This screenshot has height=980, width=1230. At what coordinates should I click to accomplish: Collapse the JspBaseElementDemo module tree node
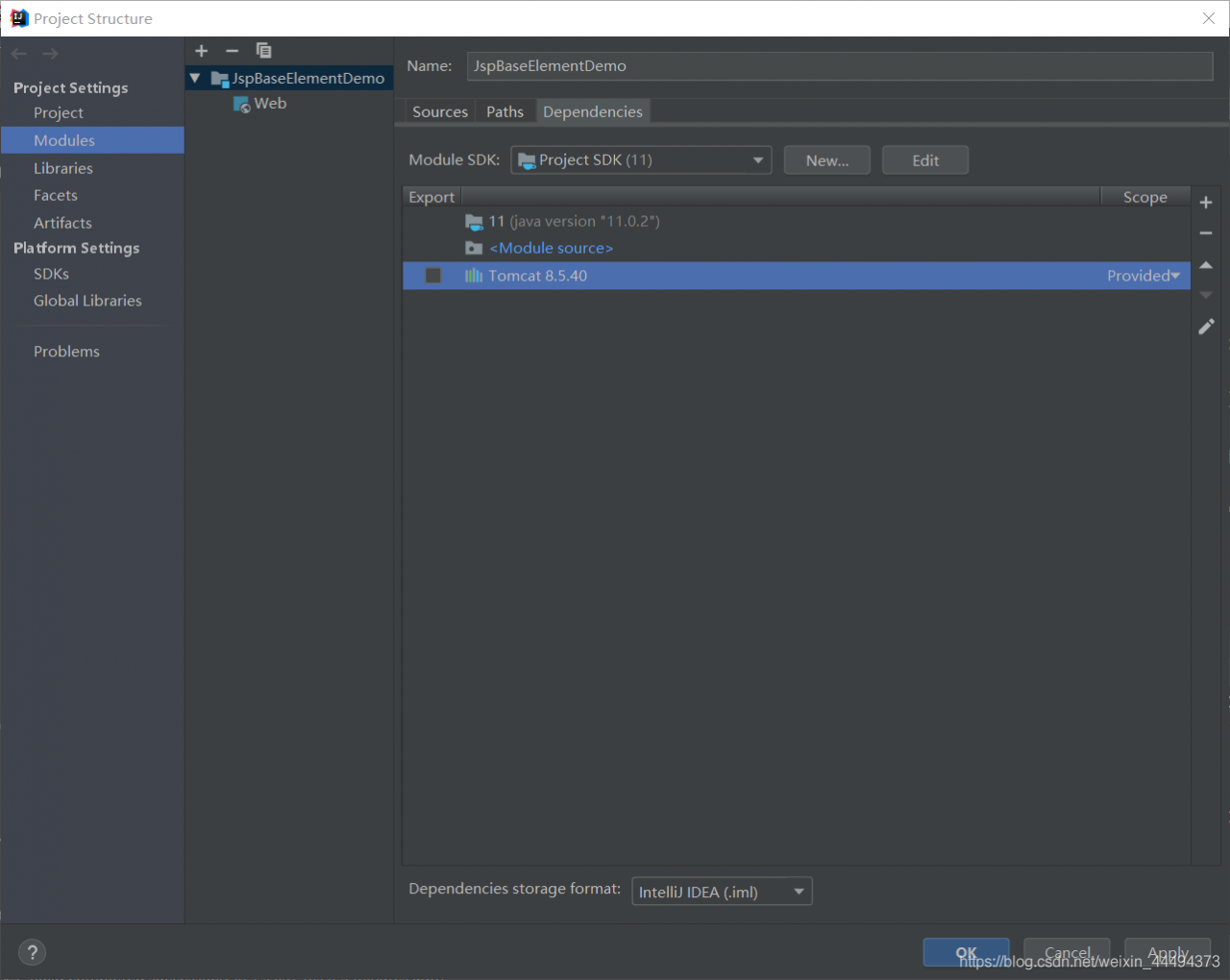click(x=195, y=79)
